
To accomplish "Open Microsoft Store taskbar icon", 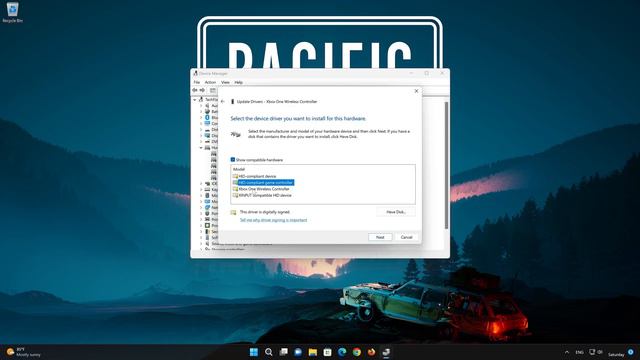I will click(327, 352).
